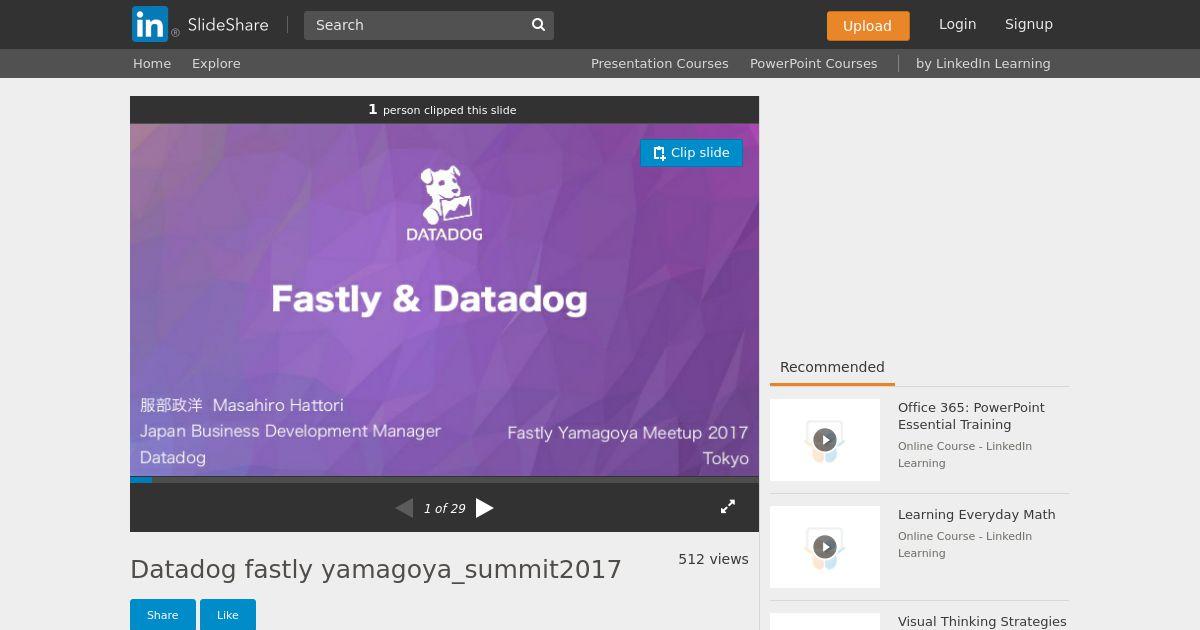Viewport: 1200px width, 630px height.
Task: Click 'Japan Business Development Manager' slide text
Action: tap(290, 431)
